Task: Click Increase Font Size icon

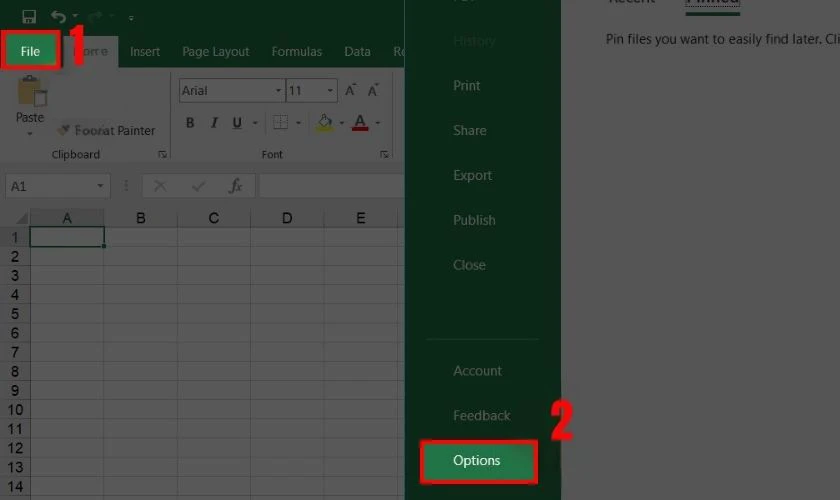Action: click(350, 90)
